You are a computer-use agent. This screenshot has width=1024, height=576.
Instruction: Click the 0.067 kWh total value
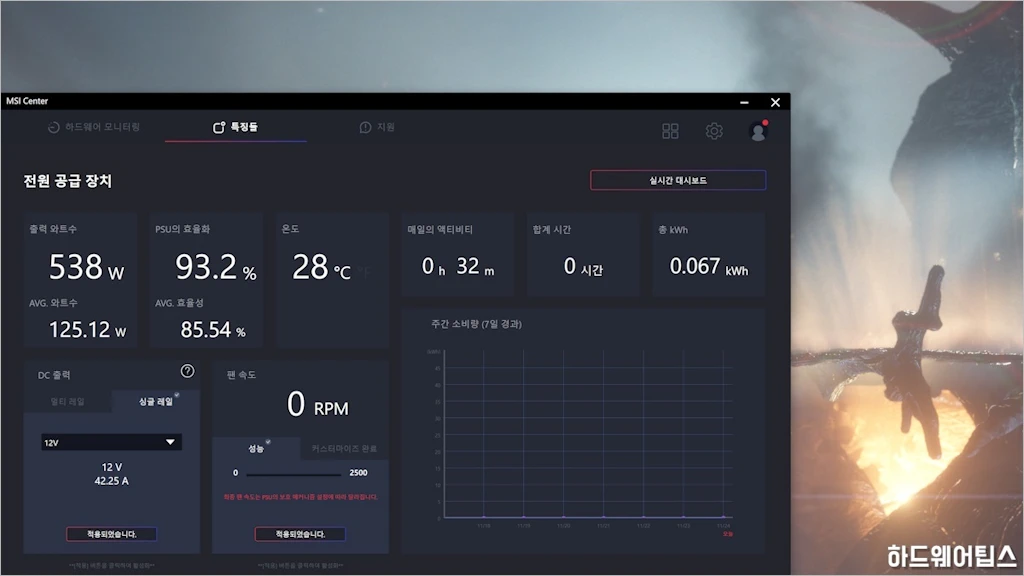point(709,266)
